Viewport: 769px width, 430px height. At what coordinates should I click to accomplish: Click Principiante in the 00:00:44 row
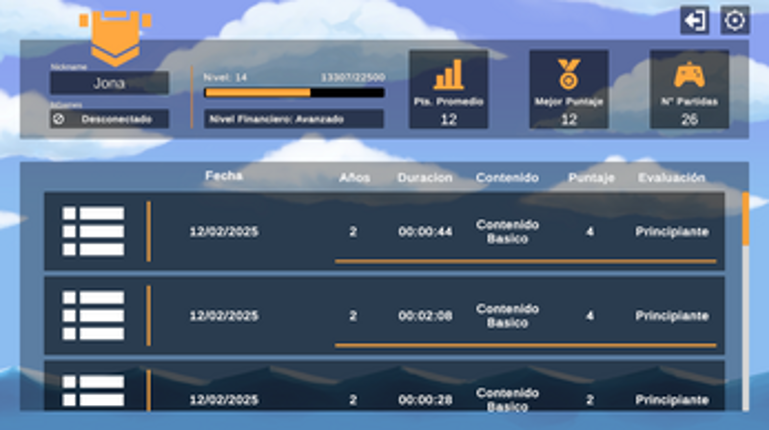click(672, 231)
